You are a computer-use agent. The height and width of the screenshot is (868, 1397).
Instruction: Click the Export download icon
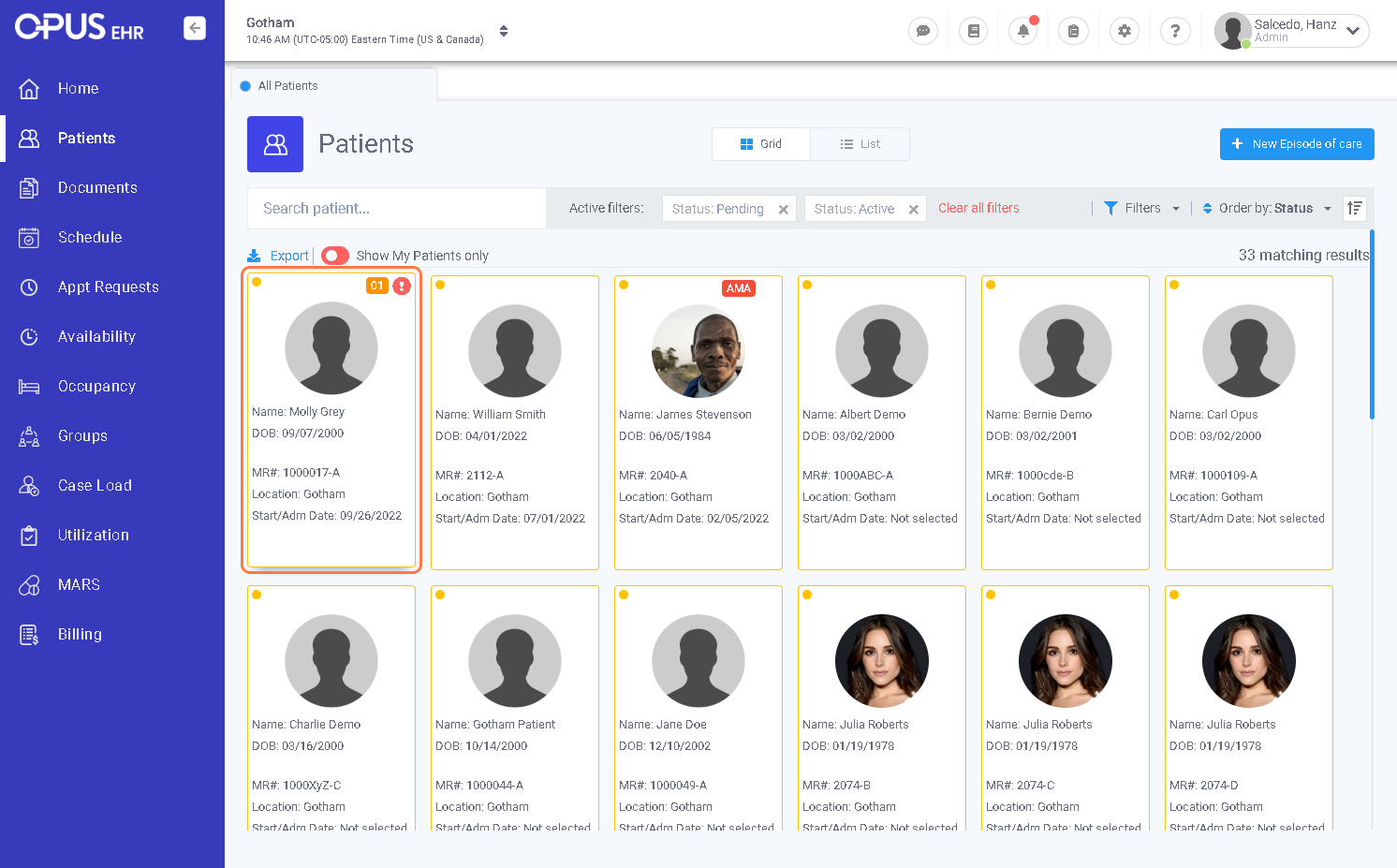point(254,256)
